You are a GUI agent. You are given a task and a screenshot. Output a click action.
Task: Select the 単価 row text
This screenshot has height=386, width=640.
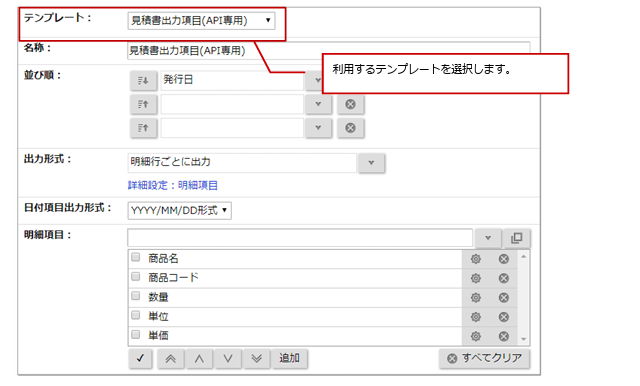tap(158, 336)
